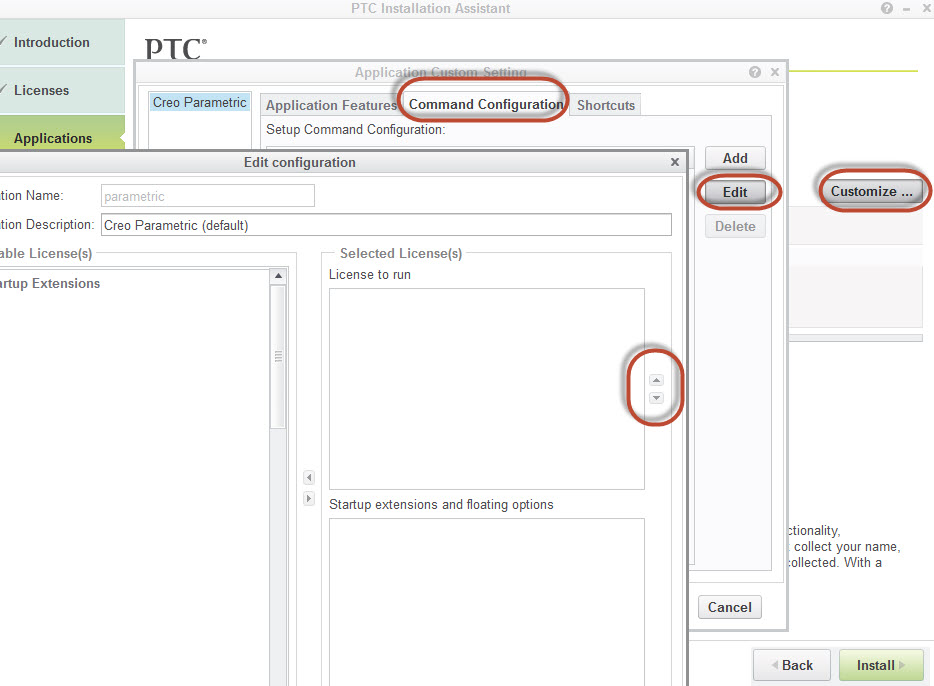This screenshot has width=934, height=686.
Task: Click the green Install button
Action: (x=881, y=665)
